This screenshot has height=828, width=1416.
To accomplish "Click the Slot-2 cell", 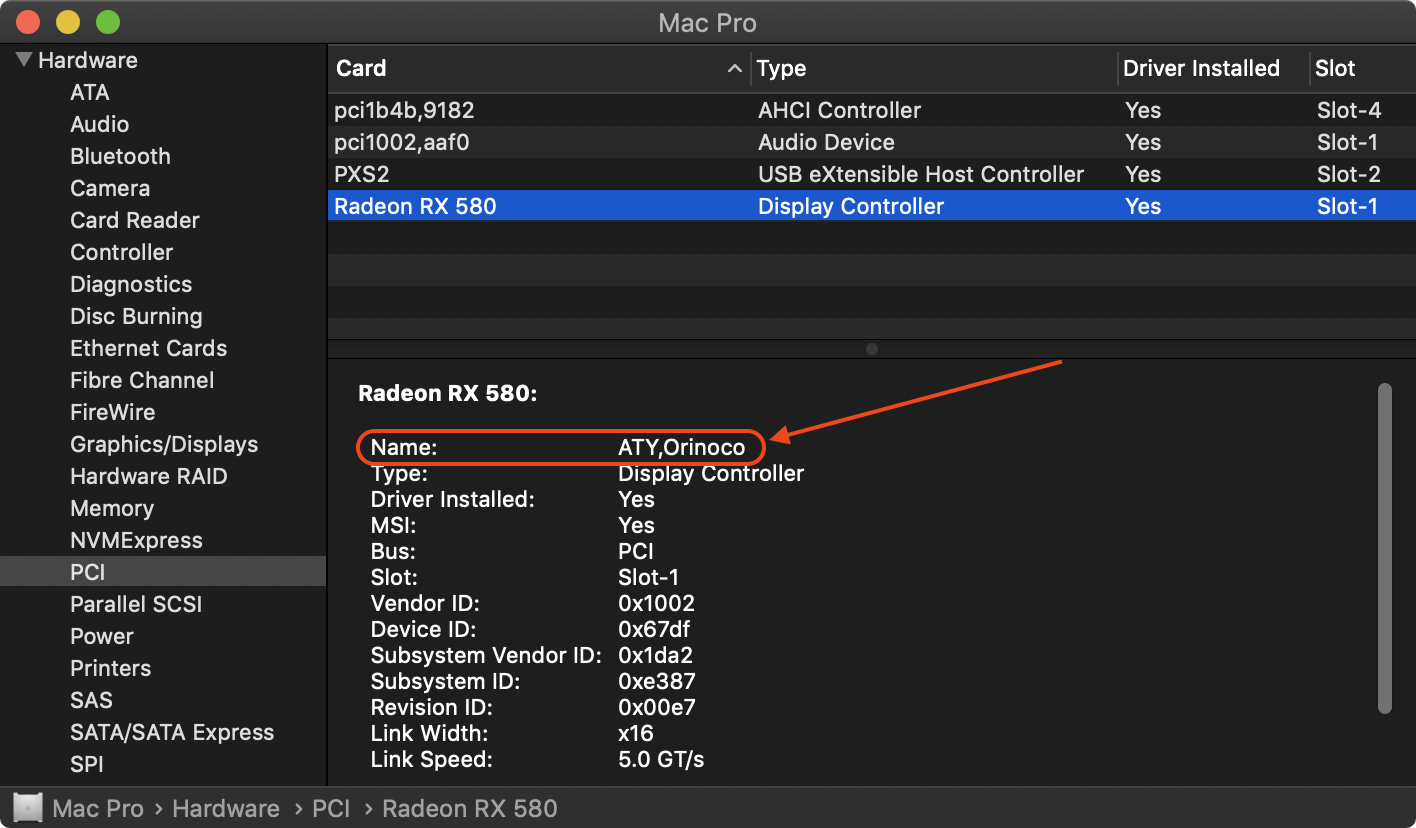I will [1349, 174].
